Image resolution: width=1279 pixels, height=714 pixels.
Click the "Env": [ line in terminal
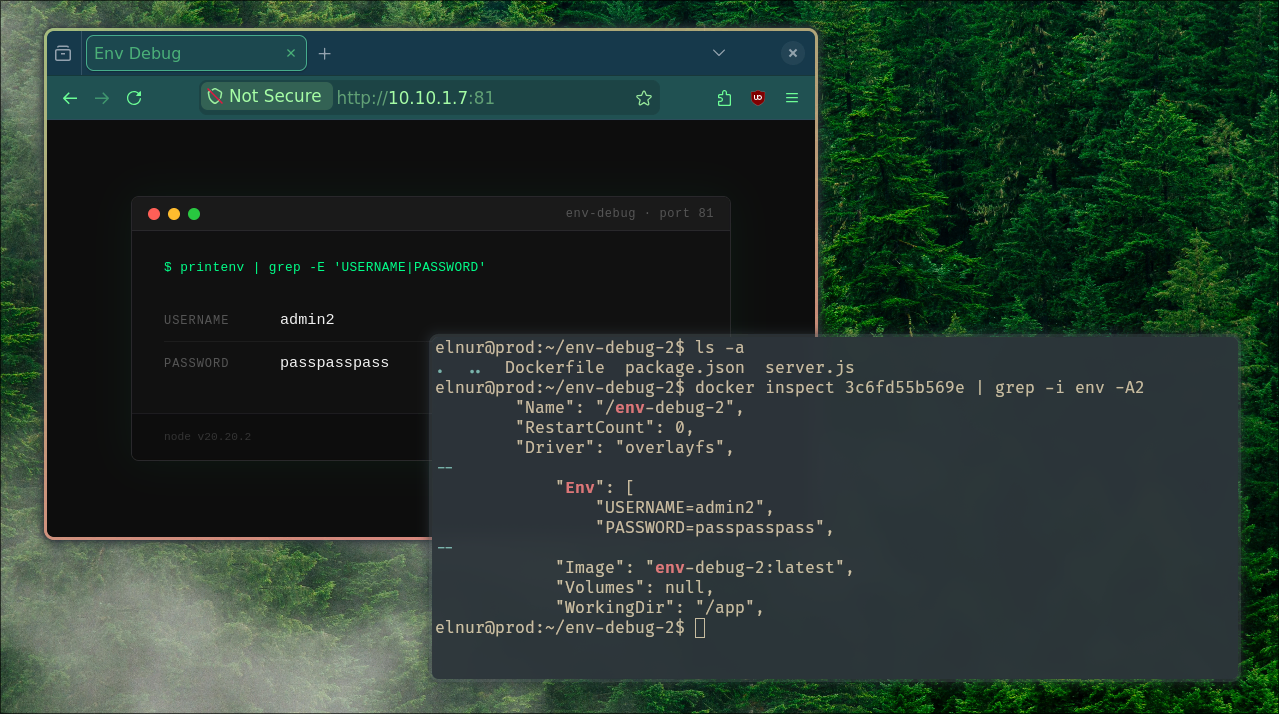click(x=595, y=488)
